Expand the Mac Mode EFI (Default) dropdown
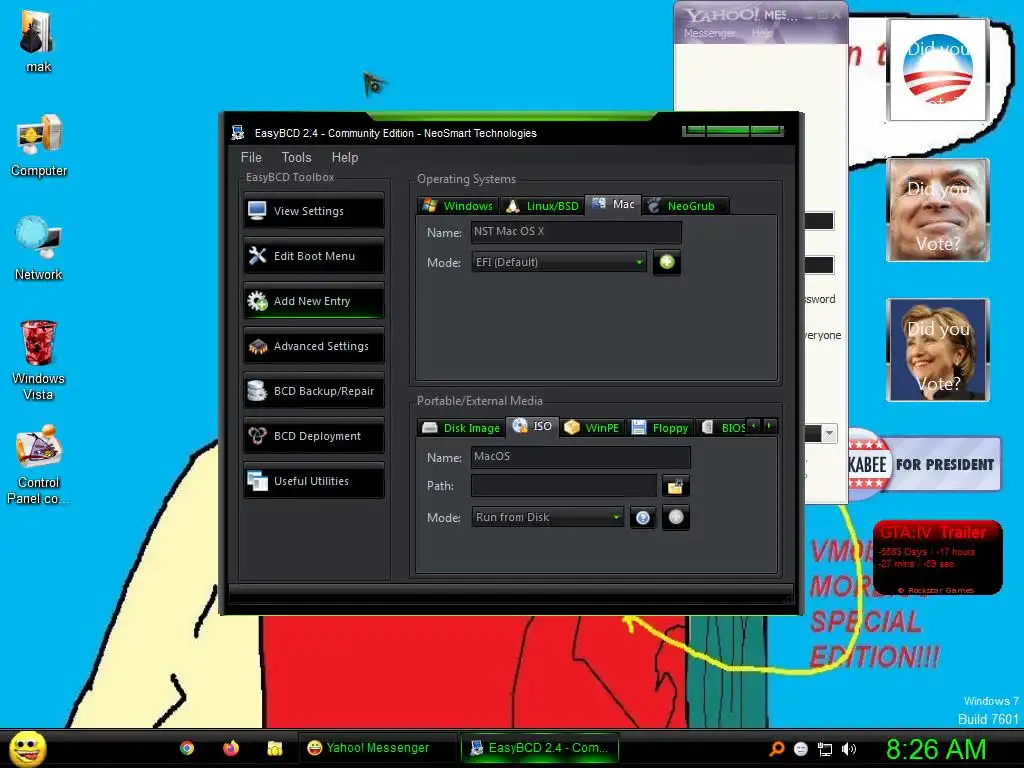 pos(559,262)
